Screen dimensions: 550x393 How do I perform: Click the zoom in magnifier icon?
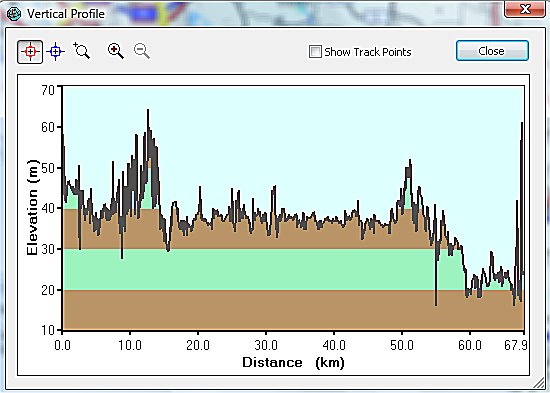[116, 51]
